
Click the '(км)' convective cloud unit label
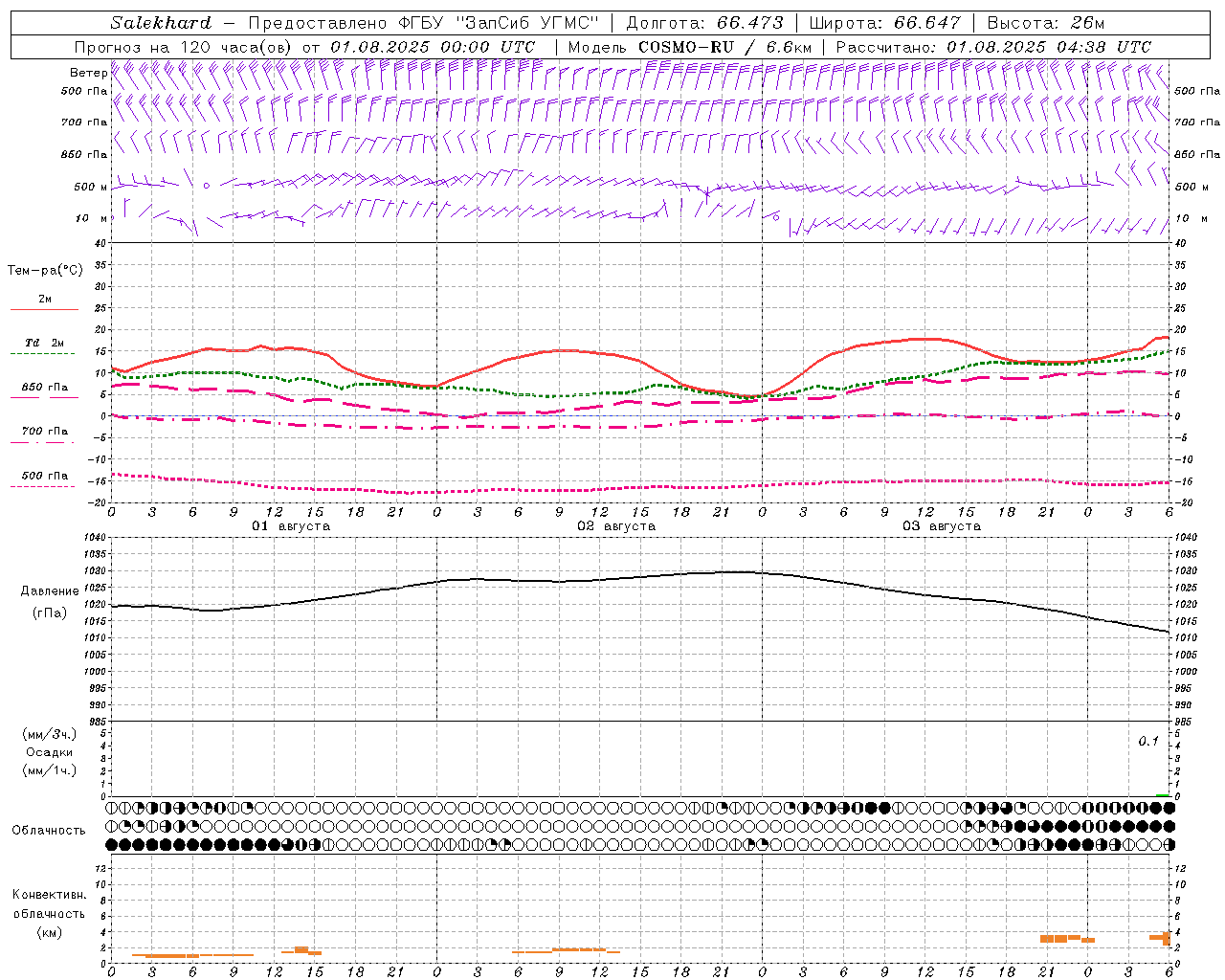tap(49, 932)
